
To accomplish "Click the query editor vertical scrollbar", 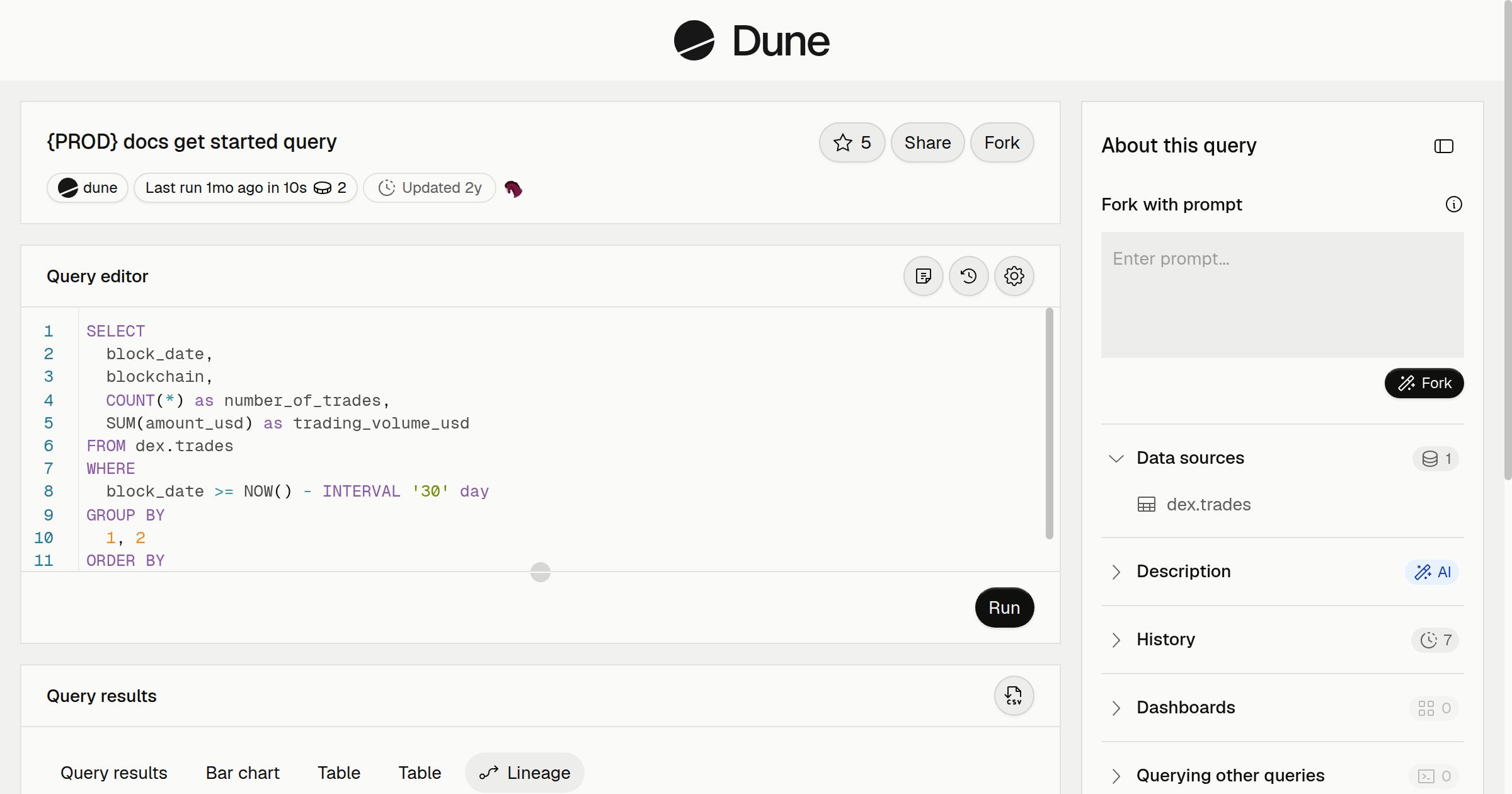I will click(x=1049, y=423).
